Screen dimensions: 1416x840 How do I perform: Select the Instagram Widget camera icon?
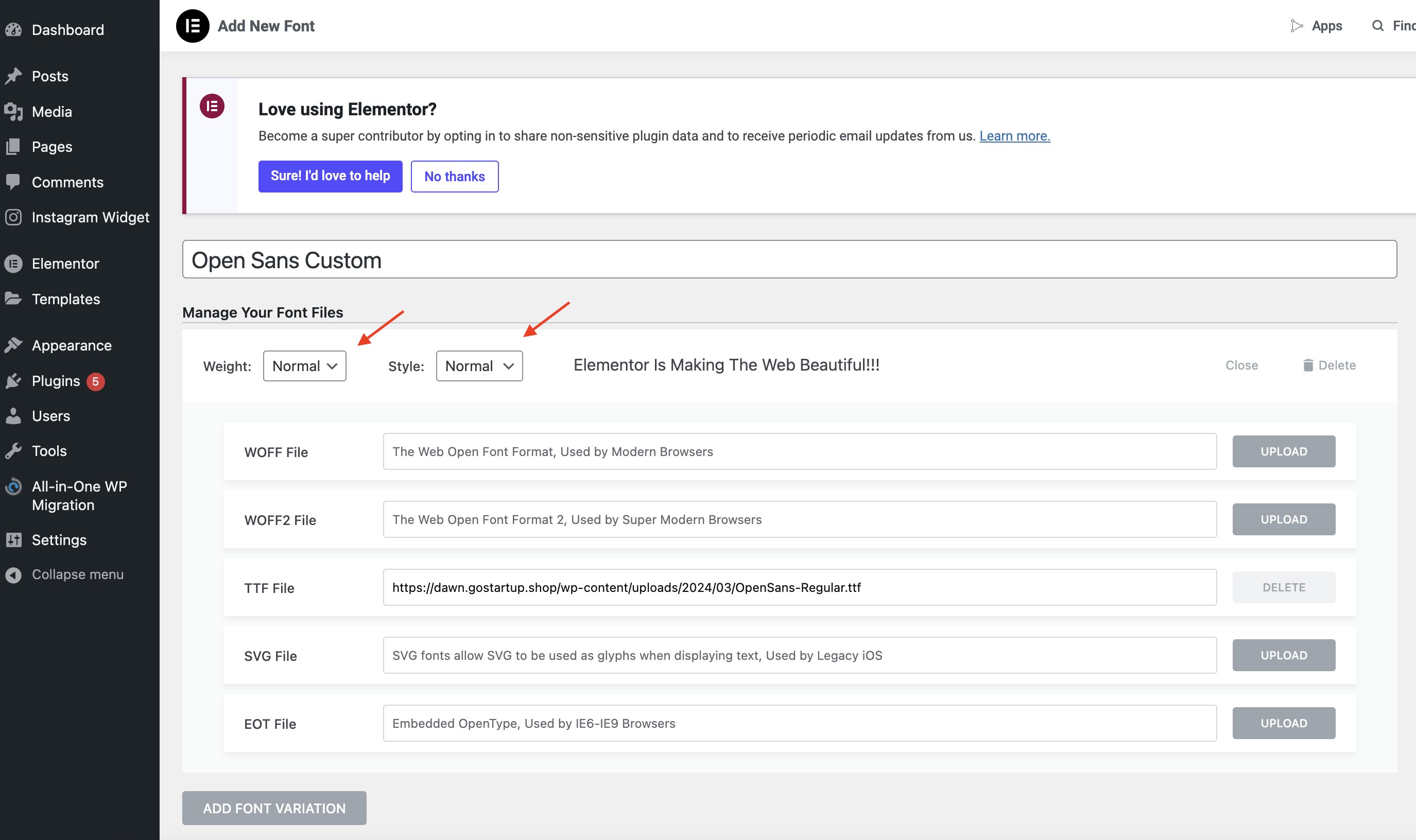pos(13,217)
